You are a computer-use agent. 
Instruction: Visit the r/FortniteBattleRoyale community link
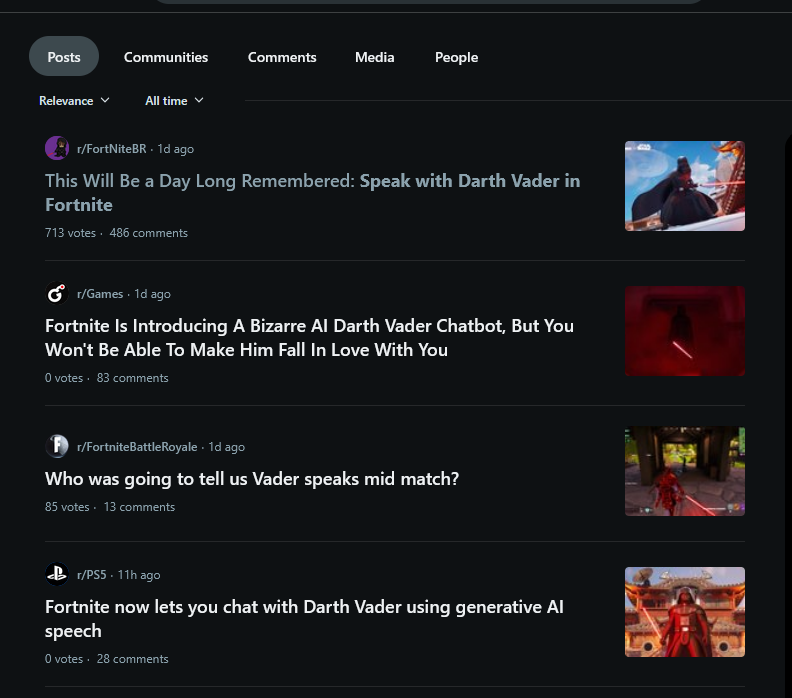[137, 447]
